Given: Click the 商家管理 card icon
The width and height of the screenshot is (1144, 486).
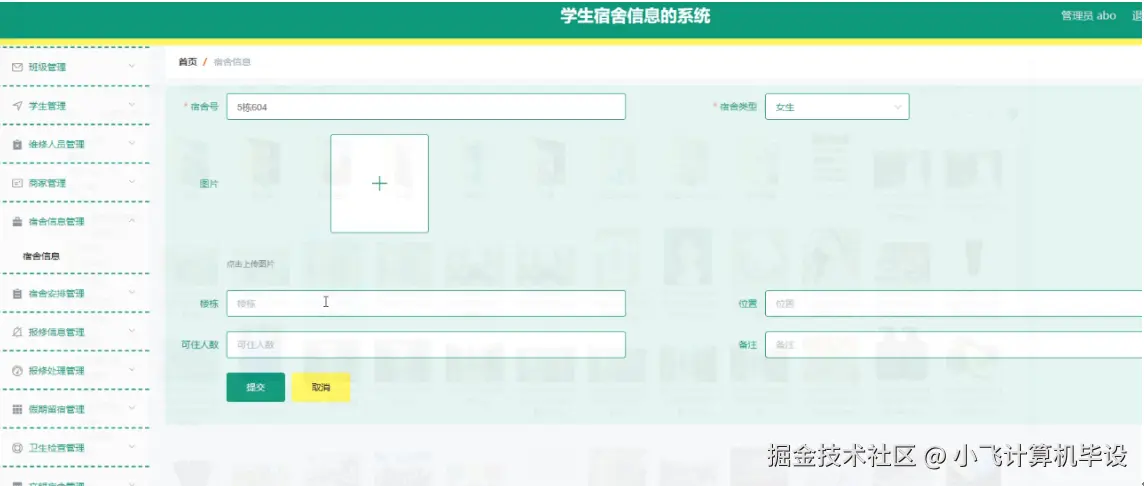Looking at the screenshot, I should click(18, 183).
